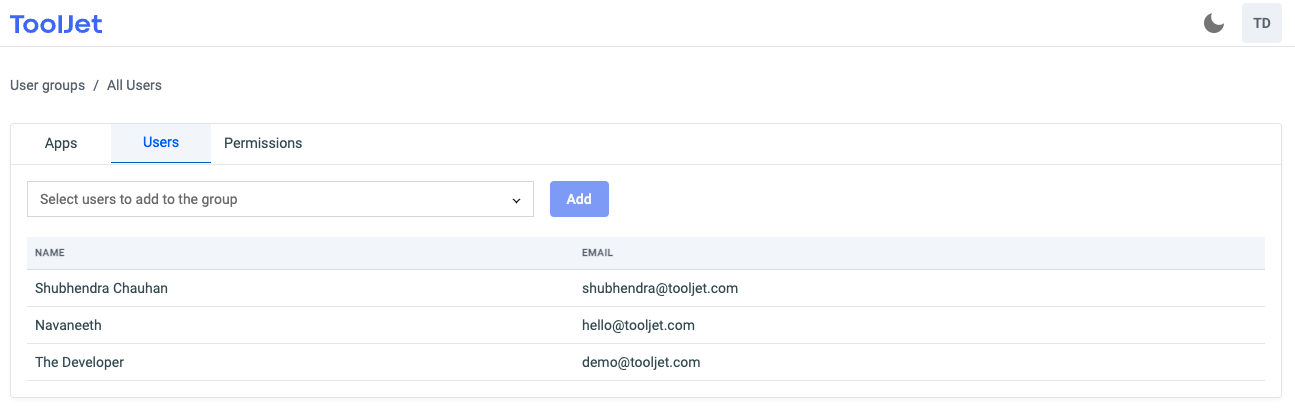This screenshot has width=1295, height=409.
Task: Click the breadcrumb slash separator
Action: (96, 85)
